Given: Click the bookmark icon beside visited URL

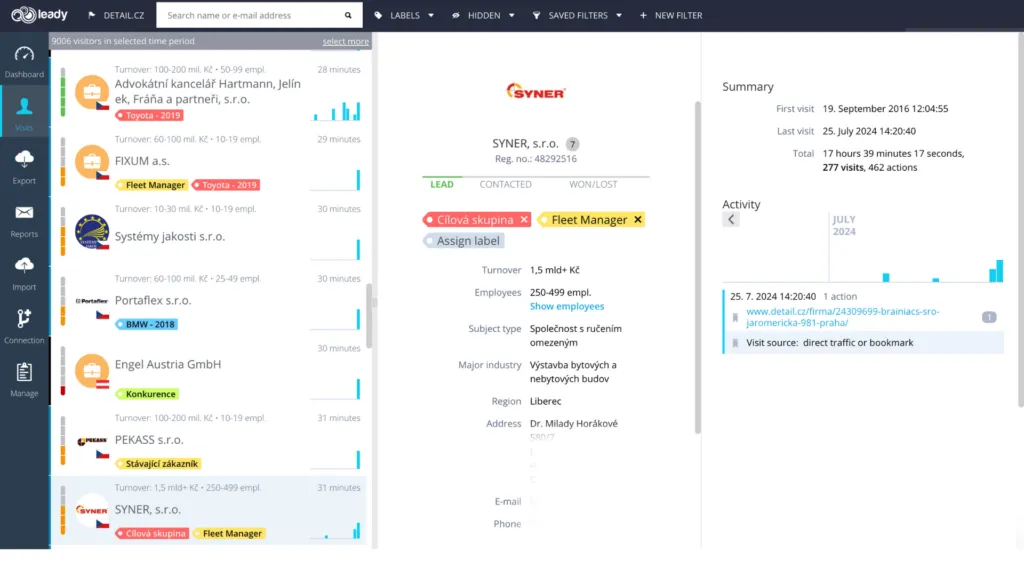Looking at the screenshot, I should [x=735, y=317].
